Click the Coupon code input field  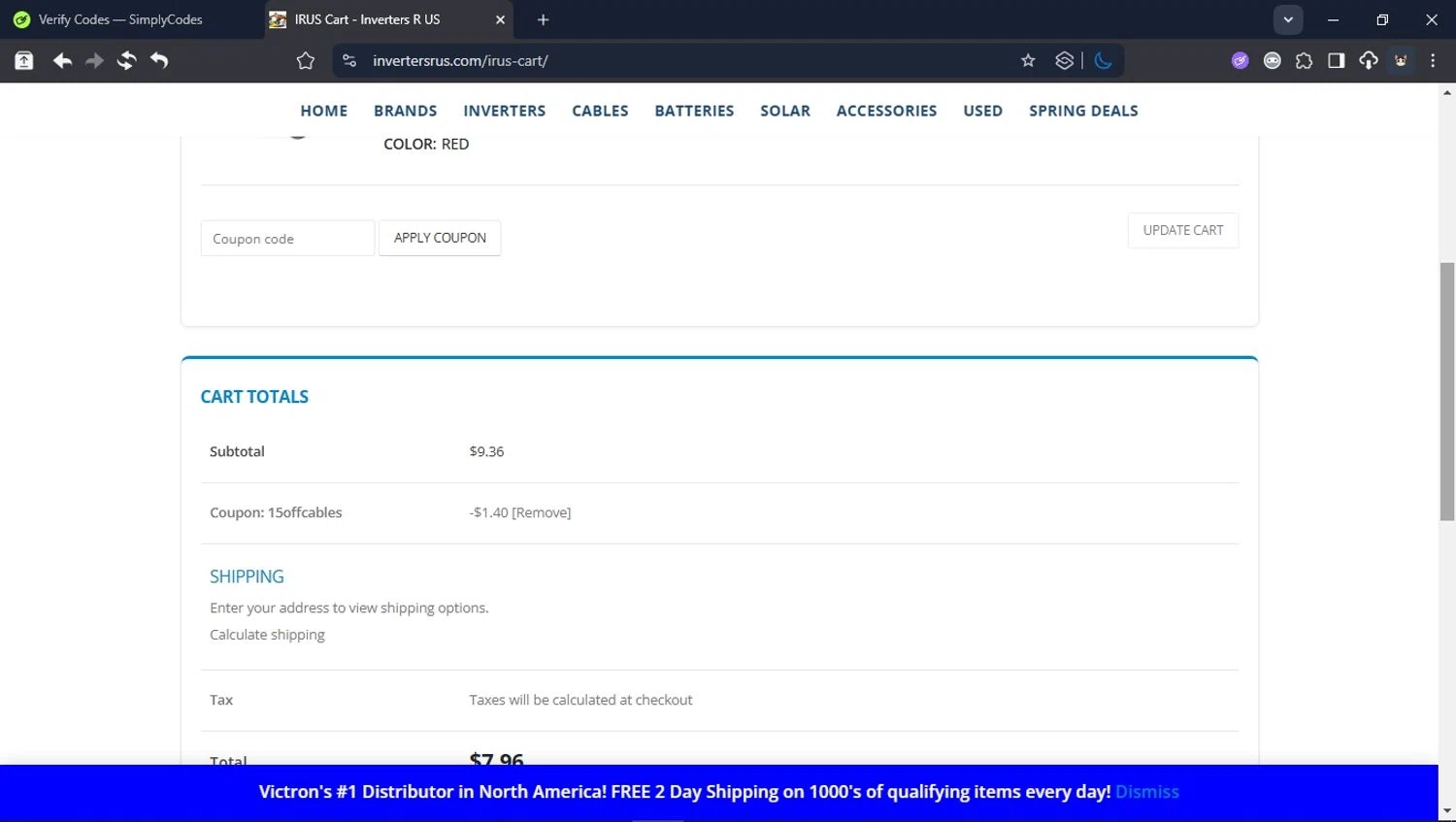(287, 239)
